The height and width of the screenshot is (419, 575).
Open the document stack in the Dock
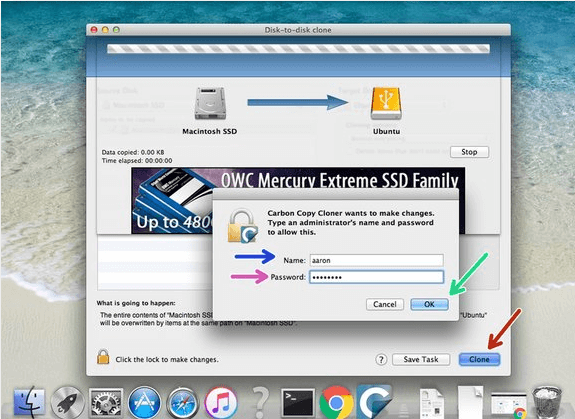[432, 403]
